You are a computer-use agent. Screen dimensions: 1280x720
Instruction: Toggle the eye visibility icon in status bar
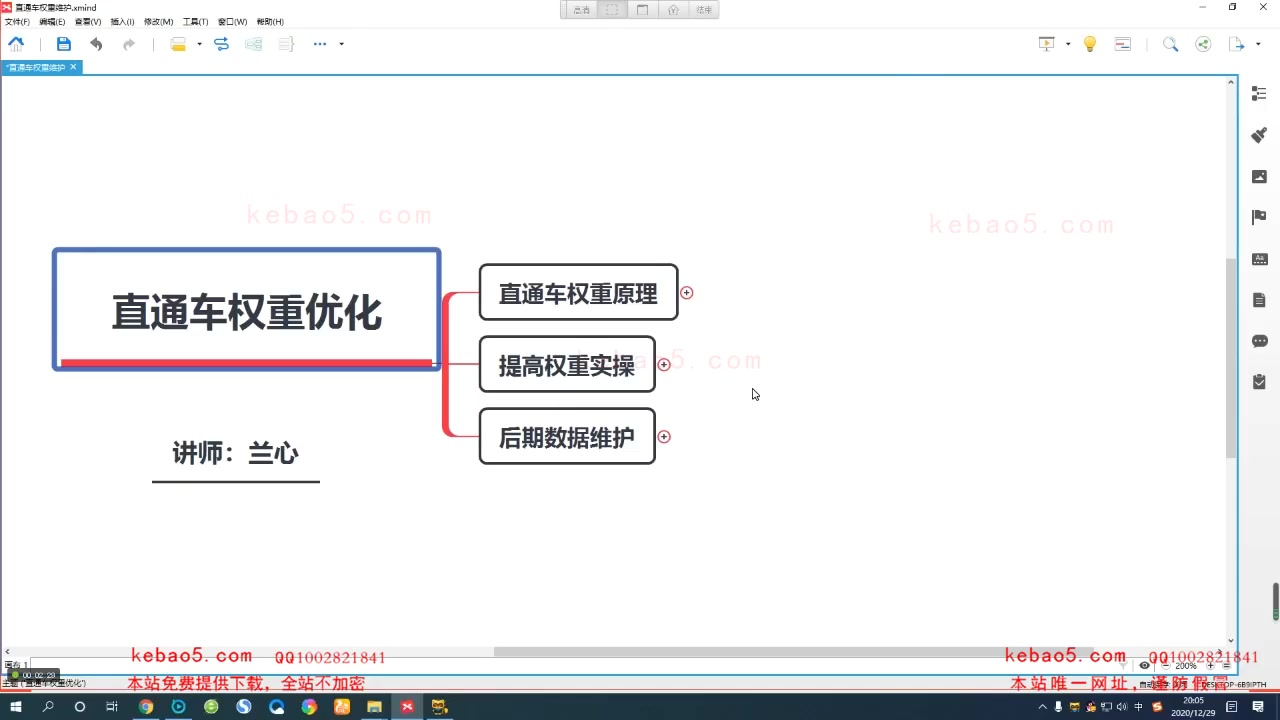[1145, 666]
